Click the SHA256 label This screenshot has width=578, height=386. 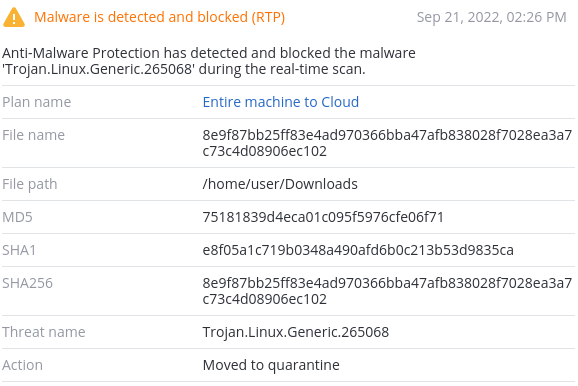[28, 283]
